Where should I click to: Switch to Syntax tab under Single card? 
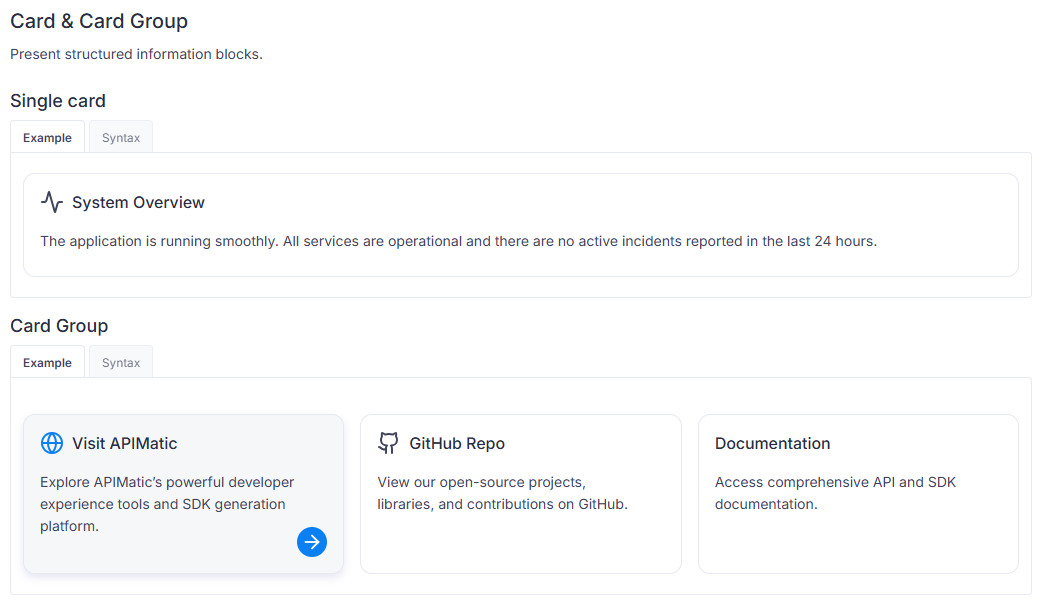click(x=121, y=138)
